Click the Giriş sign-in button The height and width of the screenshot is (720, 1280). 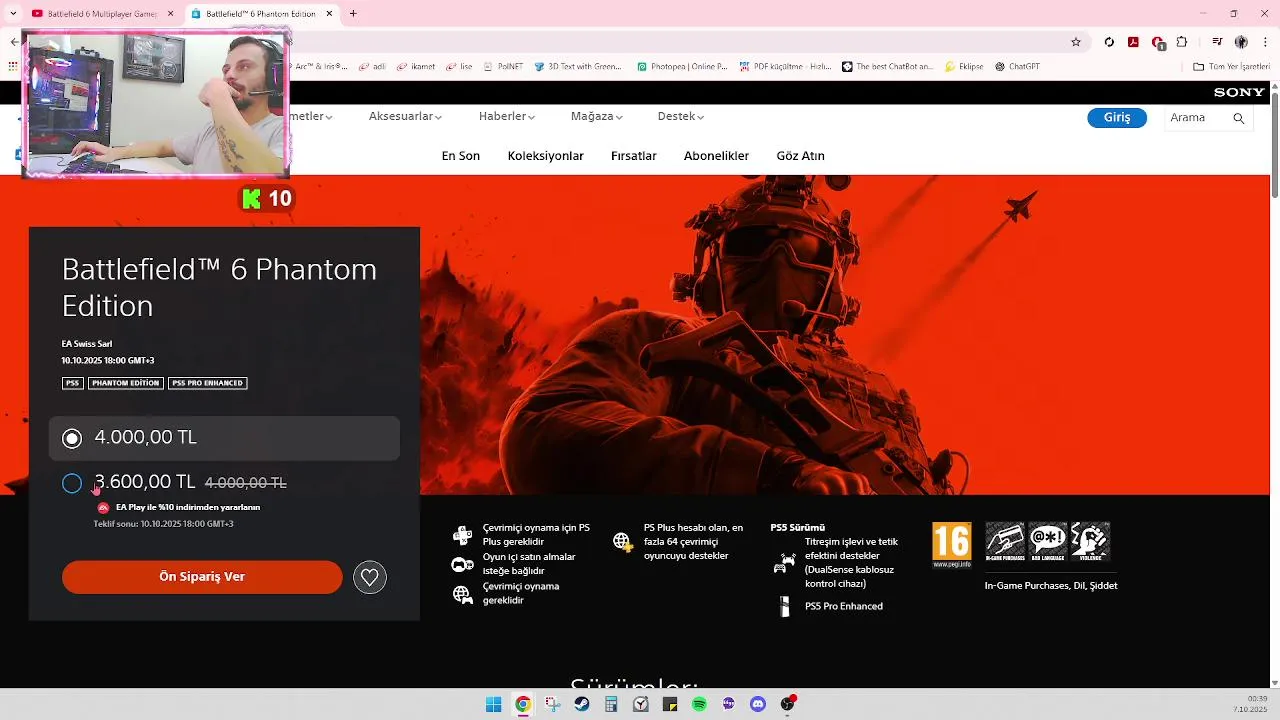1117,118
